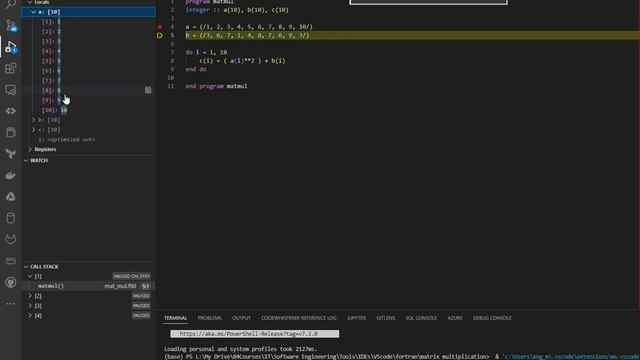The height and width of the screenshot is (360, 640).
Task: Select the matmul() stack frame
Action: tap(89, 286)
